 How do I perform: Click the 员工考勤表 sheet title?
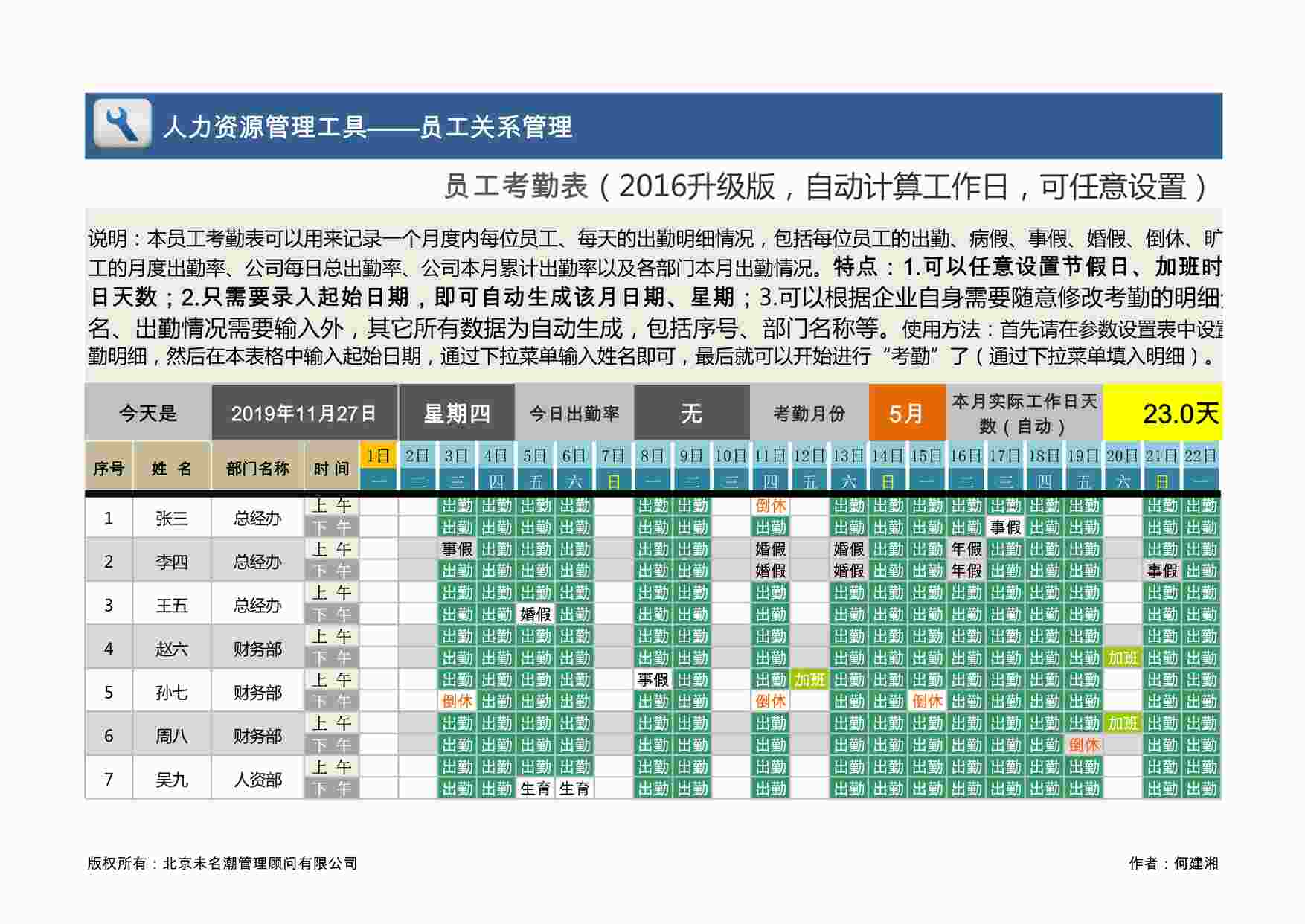pos(828,186)
